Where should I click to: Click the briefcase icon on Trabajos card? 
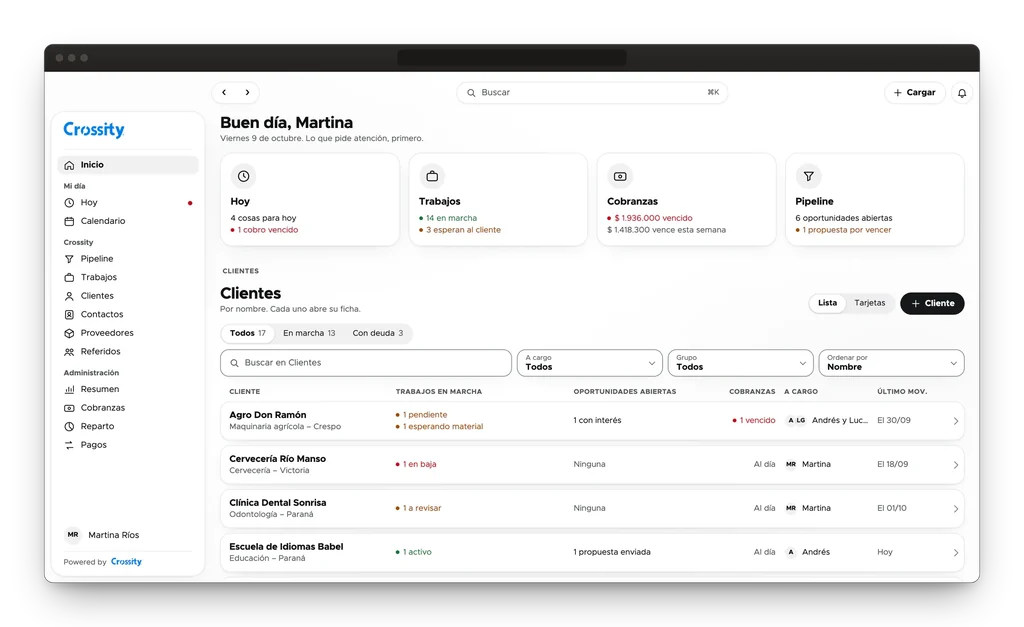pos(432,176)
